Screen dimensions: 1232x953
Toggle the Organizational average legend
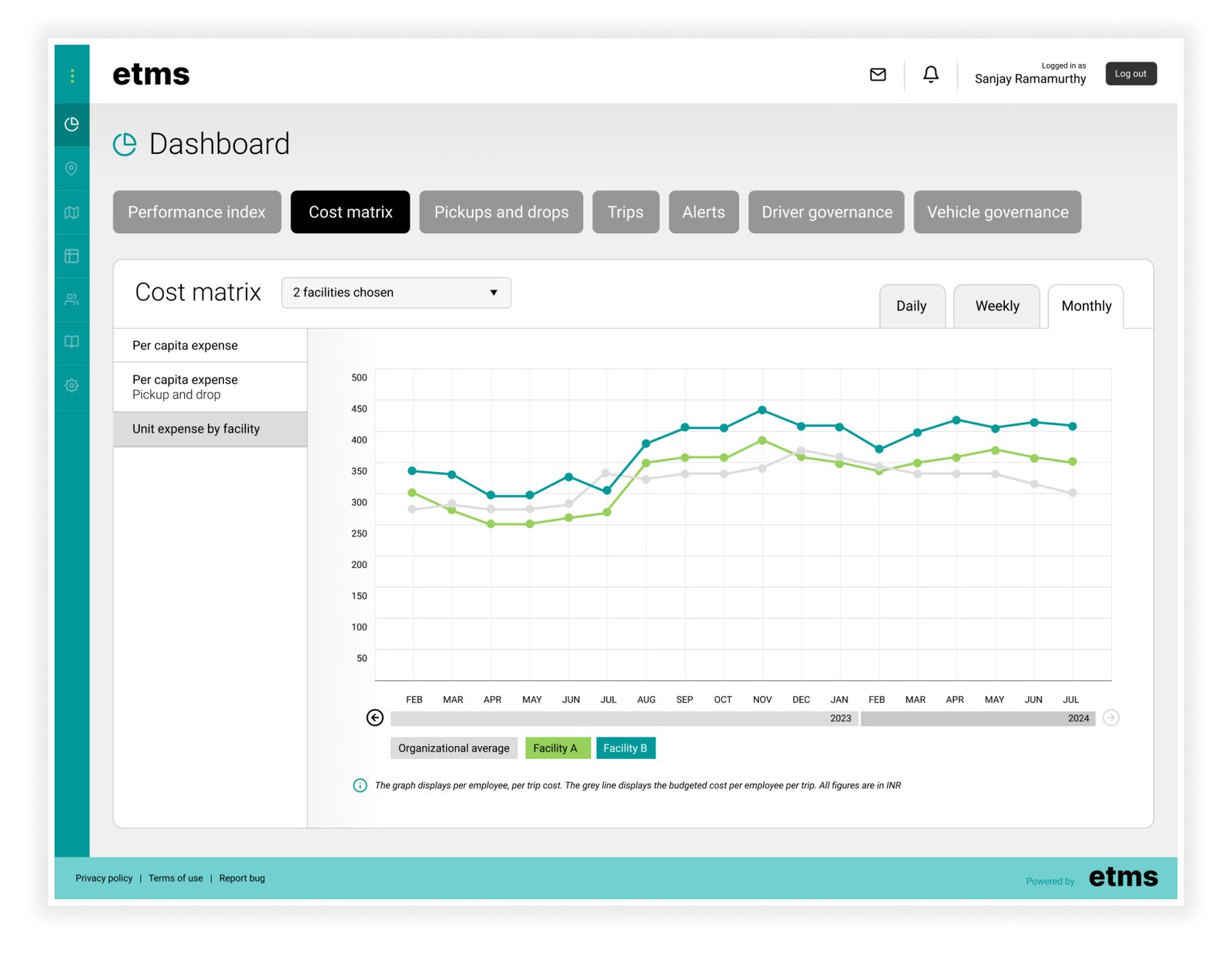coord(454,748)
